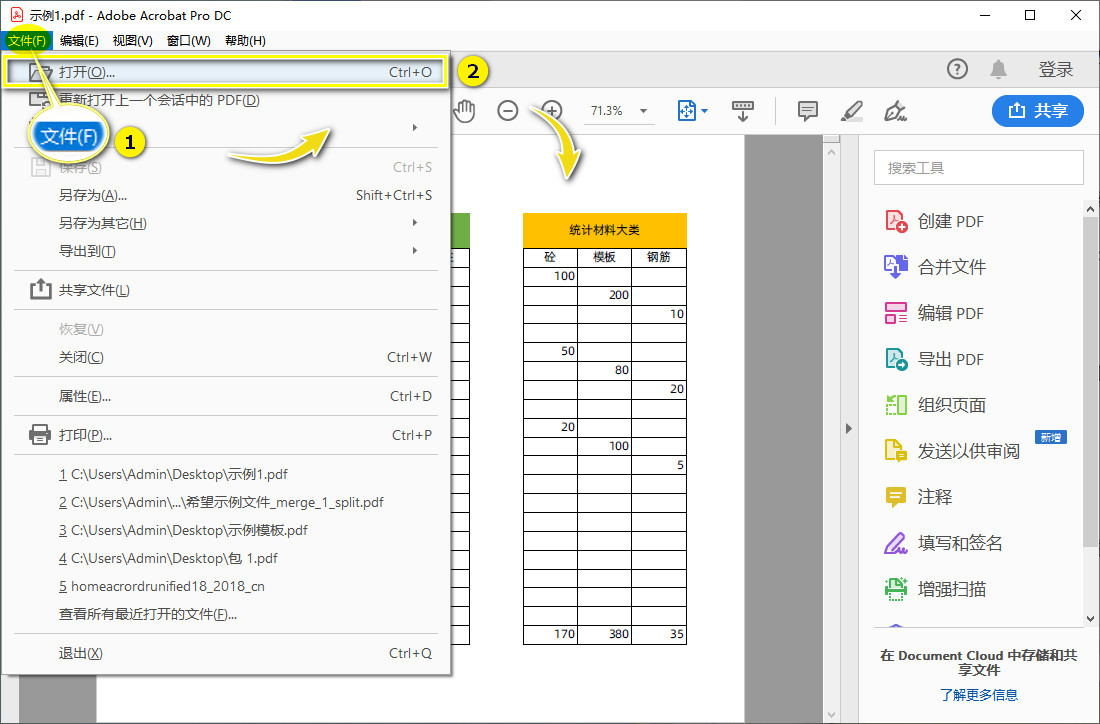Viewport: 1100px width, 724px height.
Task: Click the printer icon beside 打印(P)
Action: (x=39, y=435)
